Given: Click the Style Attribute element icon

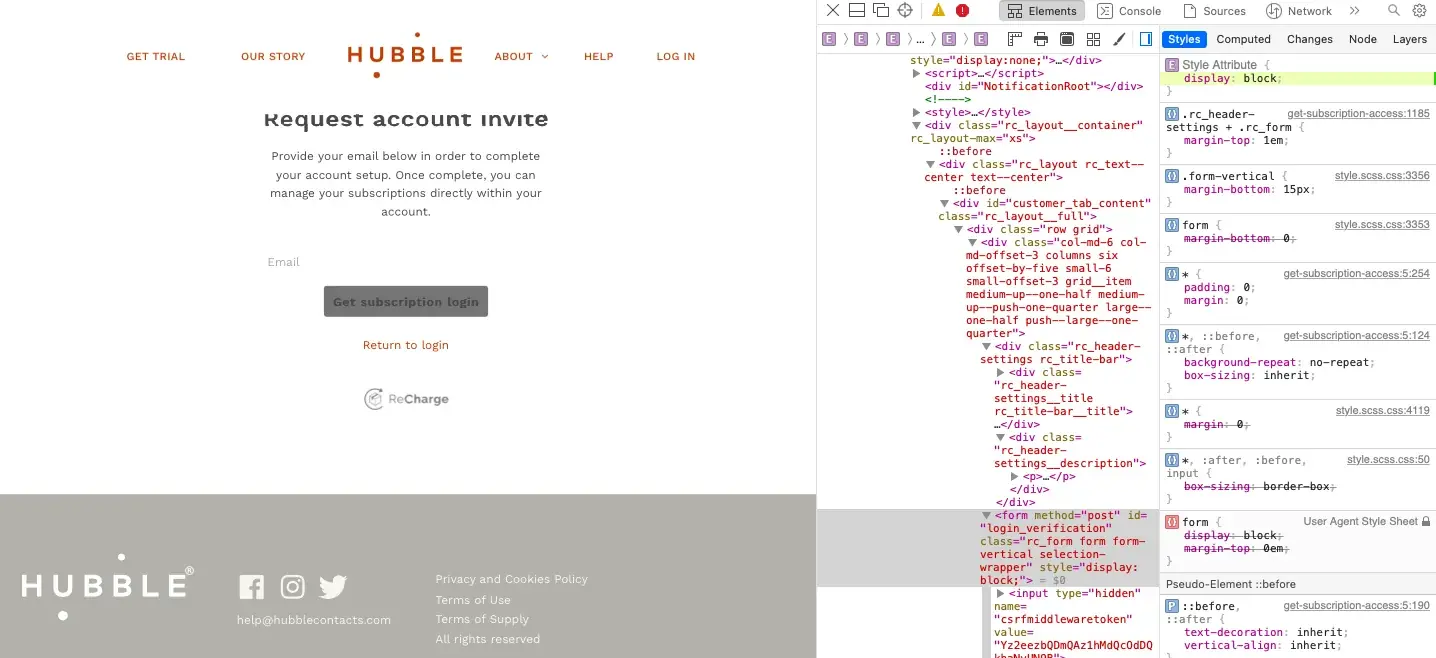Looking at the screenshot, I should [x=1172, y=65].
